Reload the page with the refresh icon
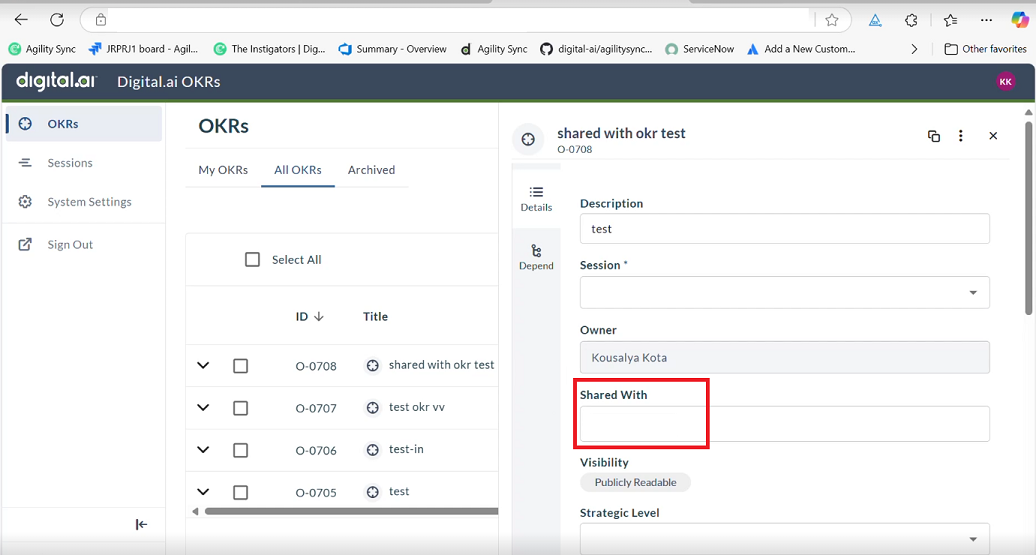The image size is (1036, 555). tap(57, 20)
